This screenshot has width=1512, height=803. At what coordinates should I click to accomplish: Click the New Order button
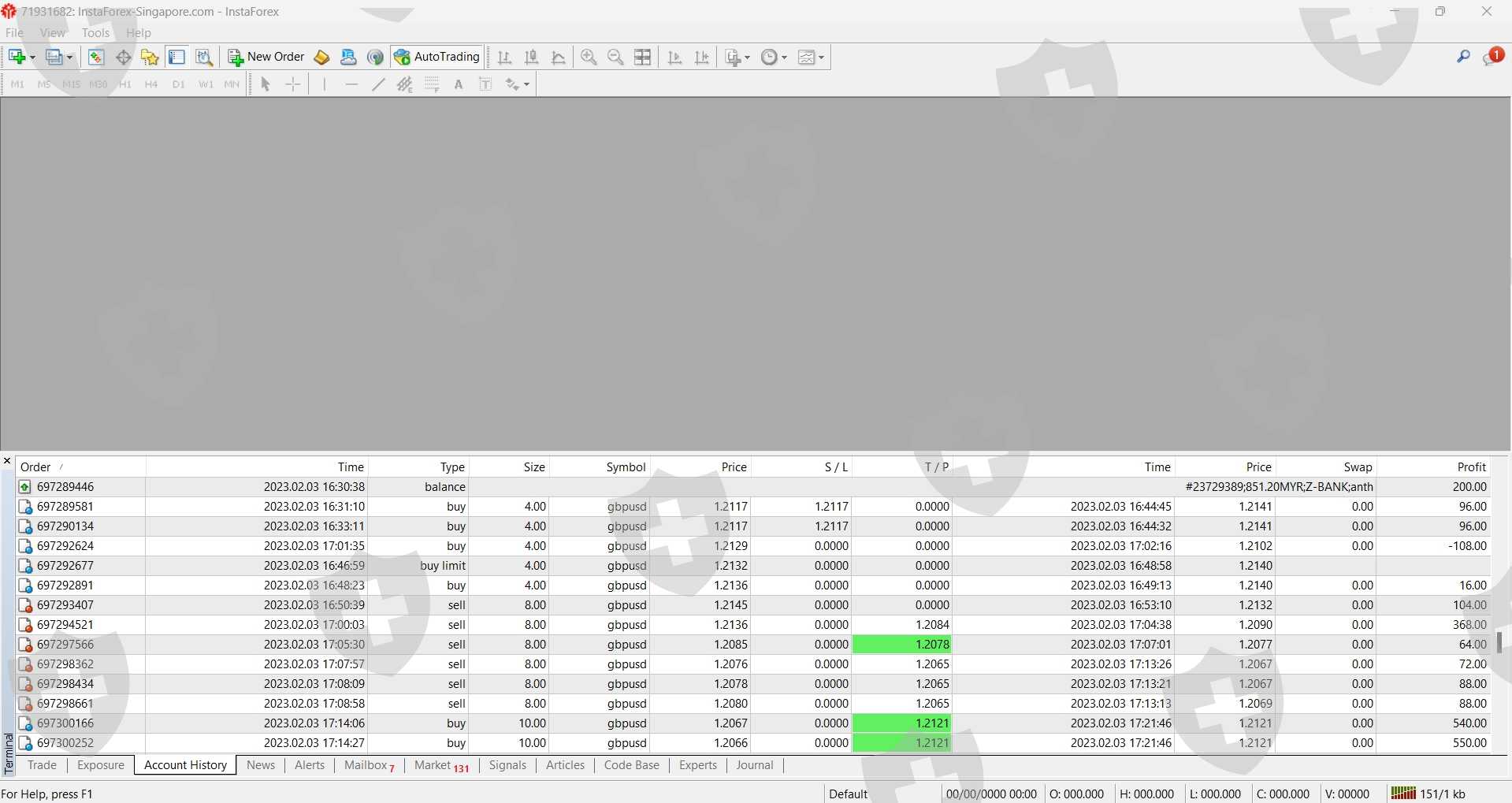(x=266, y=57)
